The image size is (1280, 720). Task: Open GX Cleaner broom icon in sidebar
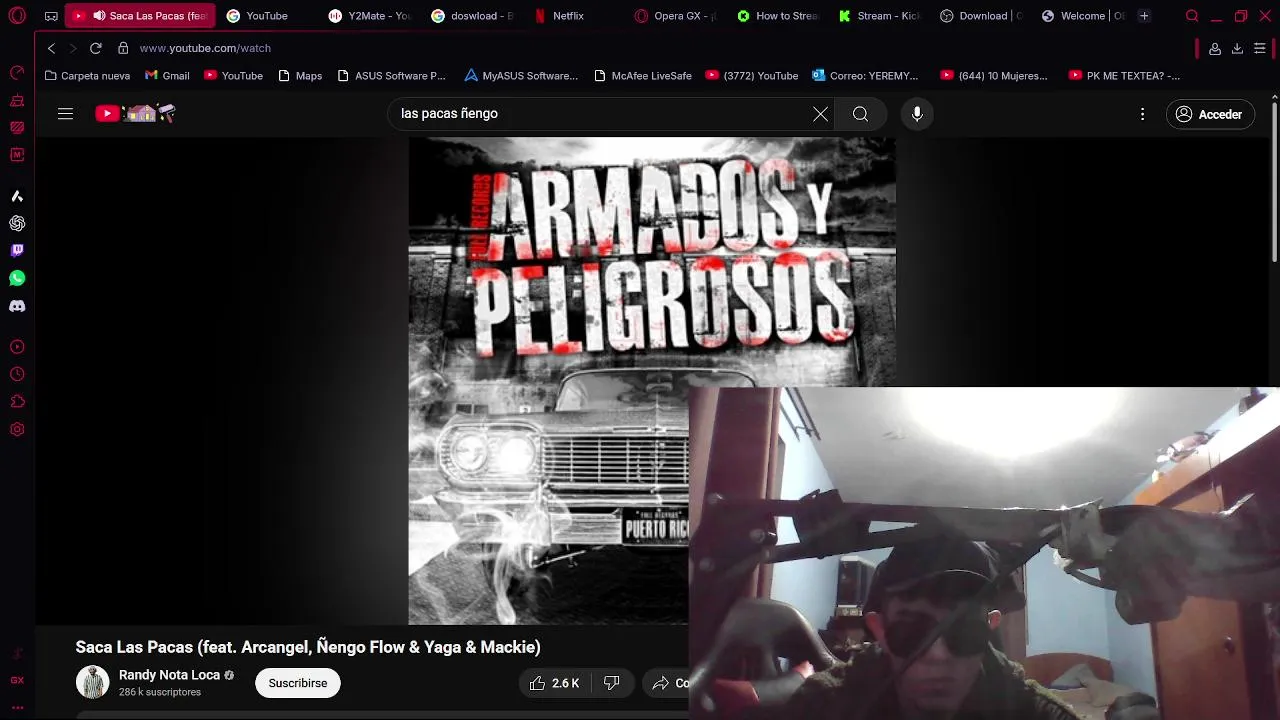pos(17,101)
